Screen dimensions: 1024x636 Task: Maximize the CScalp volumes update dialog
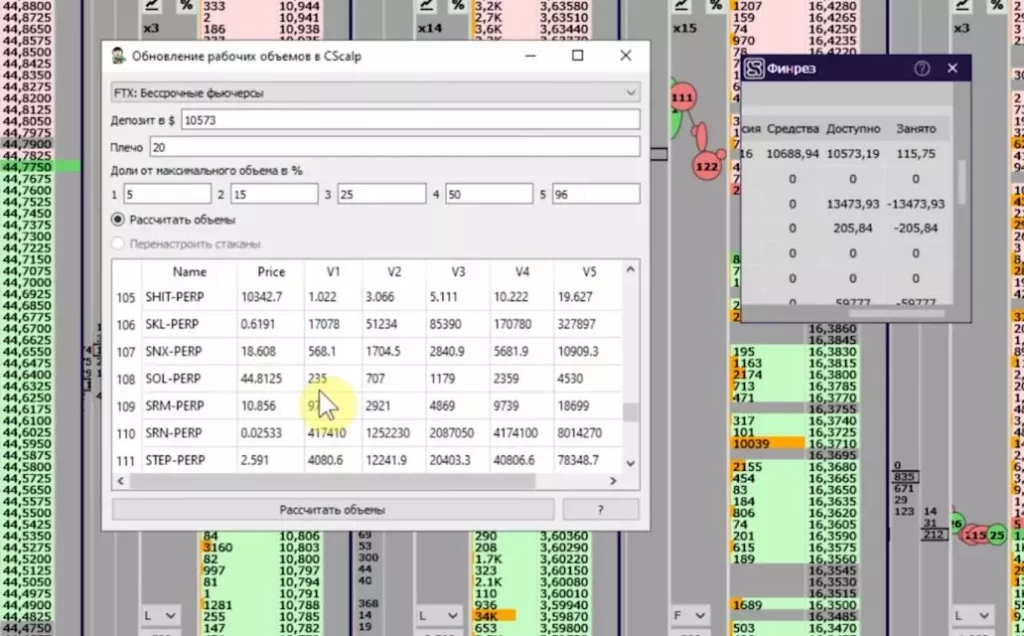[577, 56]
